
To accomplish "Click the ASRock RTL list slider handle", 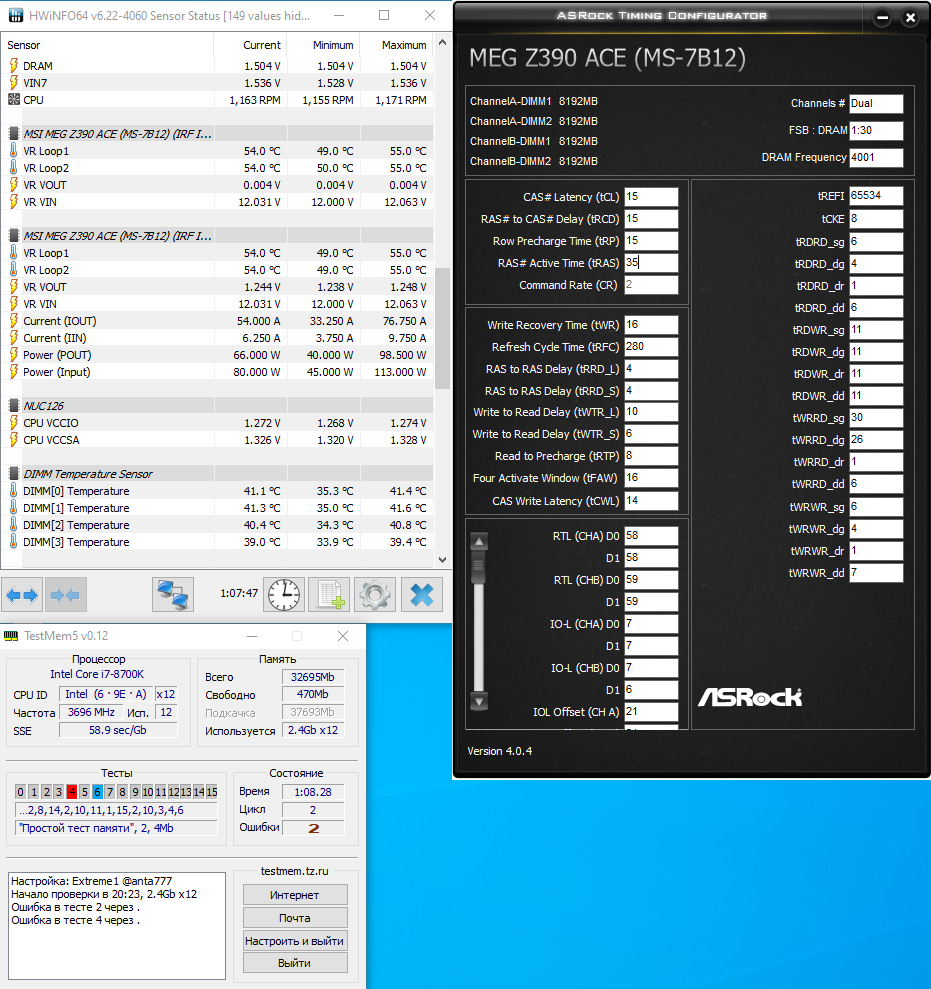I will point(479,566).
